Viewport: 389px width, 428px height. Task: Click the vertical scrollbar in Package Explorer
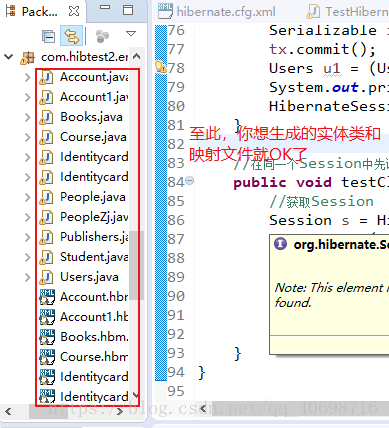pyautogui.click(x=136, y=265)
